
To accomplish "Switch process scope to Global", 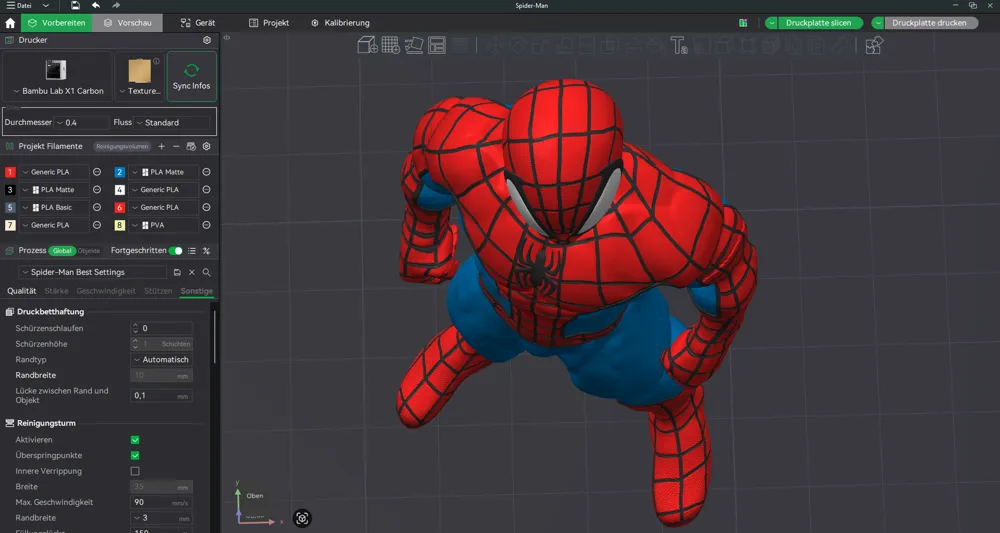I will [x=62, y=251].
